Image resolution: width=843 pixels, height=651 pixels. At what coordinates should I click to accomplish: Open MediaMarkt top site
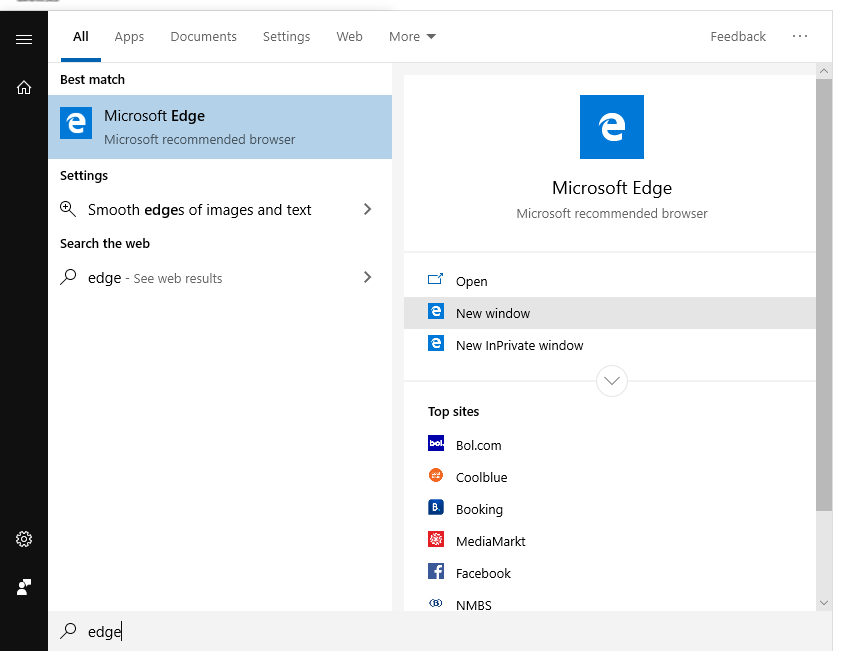click(610, 541)
